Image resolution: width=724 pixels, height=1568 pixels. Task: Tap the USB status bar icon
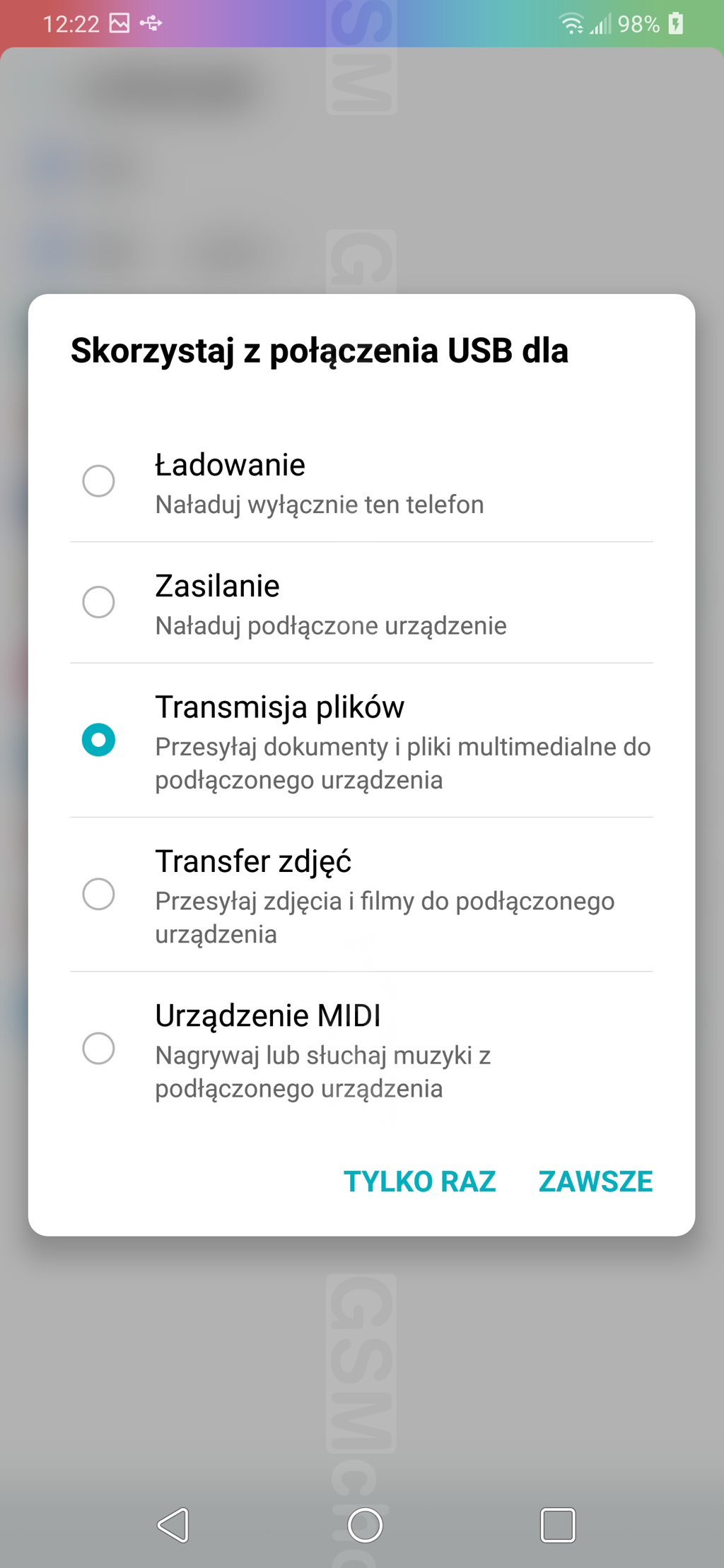[151, 24]
